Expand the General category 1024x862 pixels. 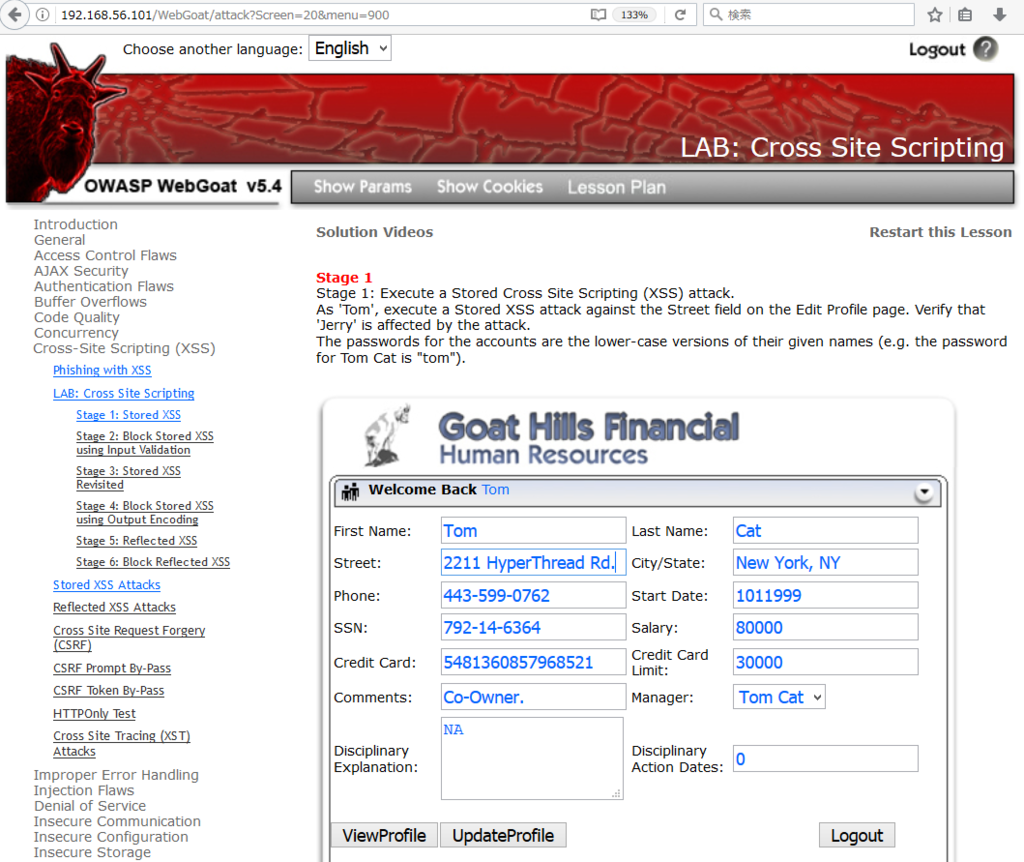tap(59, 240)
